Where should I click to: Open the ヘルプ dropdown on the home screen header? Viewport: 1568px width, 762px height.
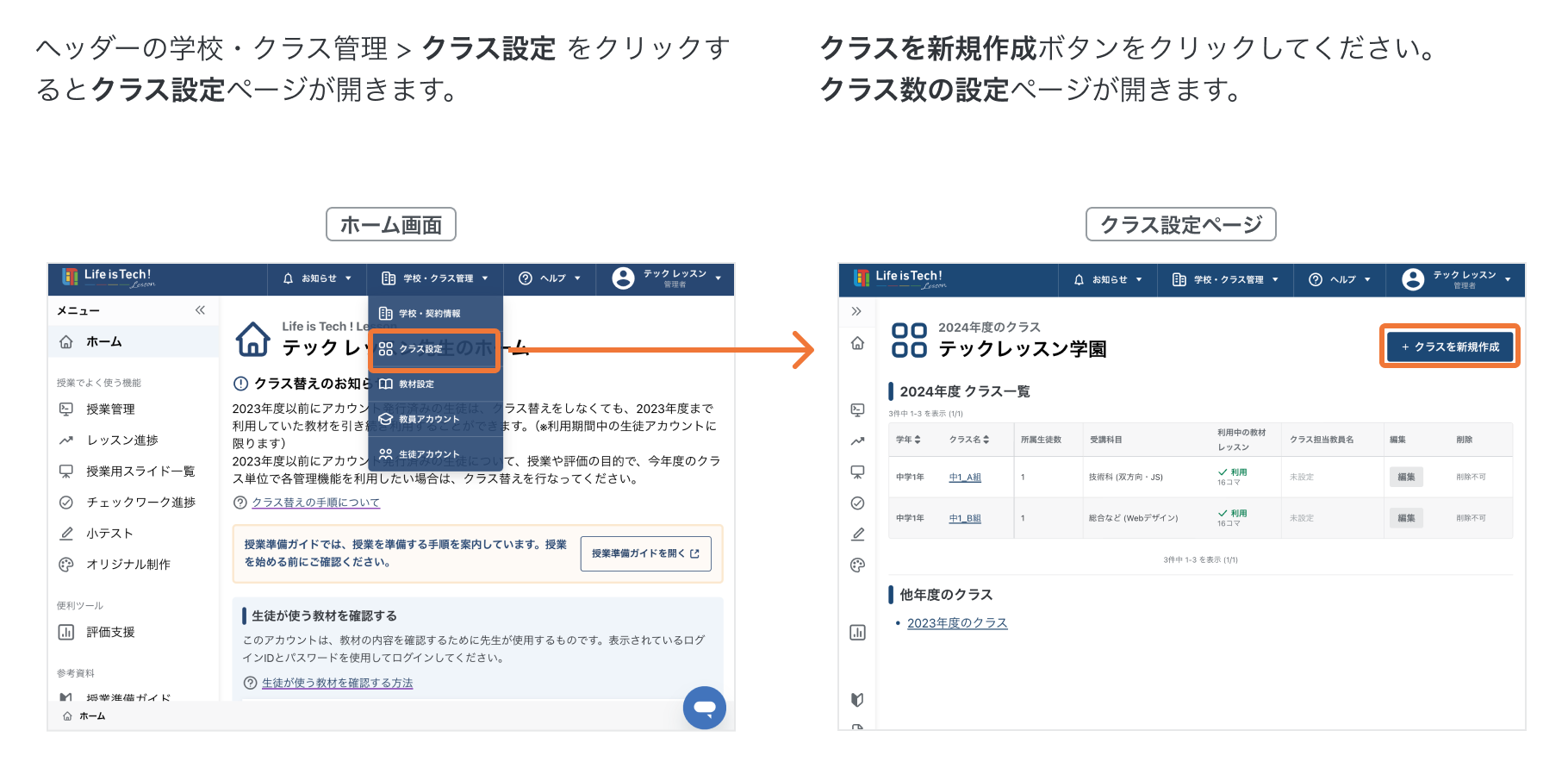tap(550, 278)
